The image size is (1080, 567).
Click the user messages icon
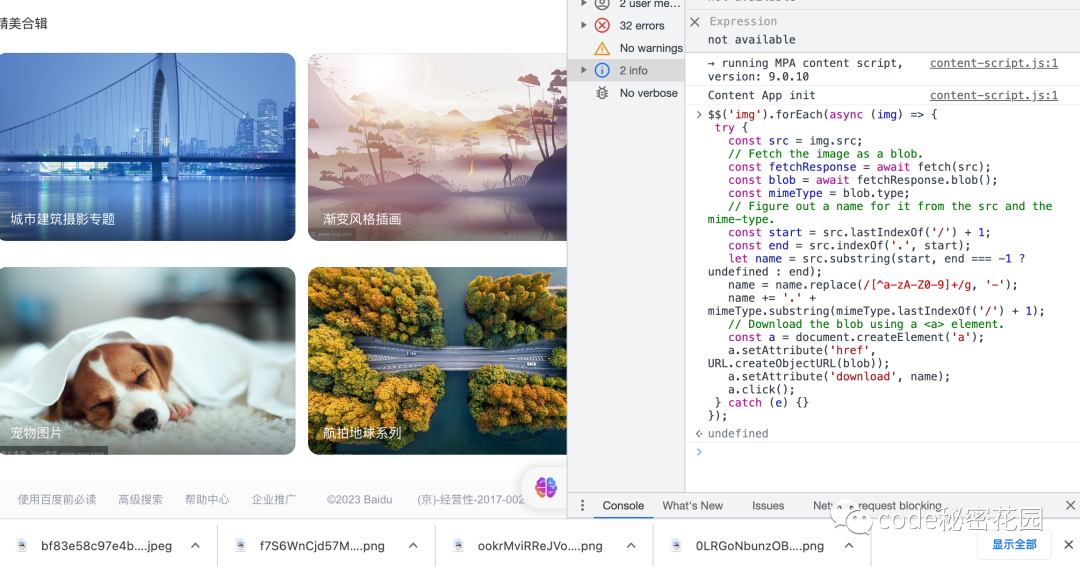pyautogui.click(x=602, y=3)
